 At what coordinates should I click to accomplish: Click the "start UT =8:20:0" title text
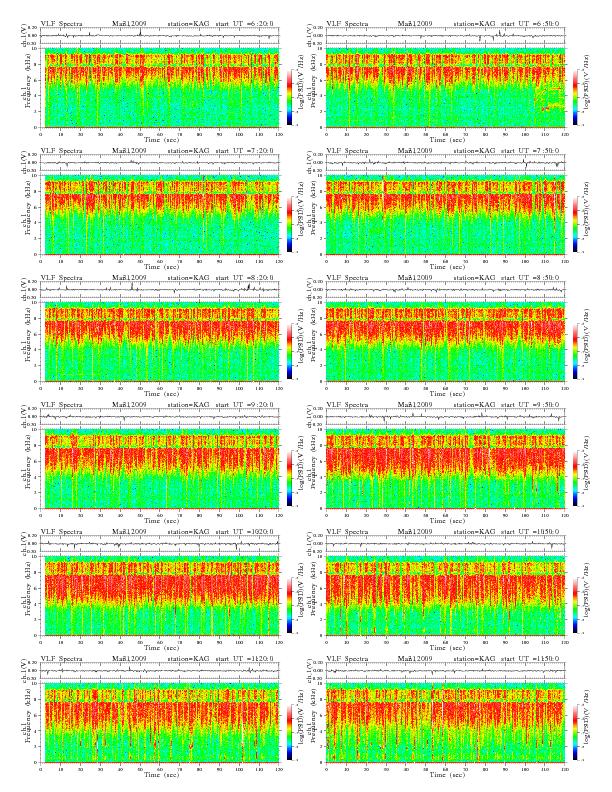point(244,278)
